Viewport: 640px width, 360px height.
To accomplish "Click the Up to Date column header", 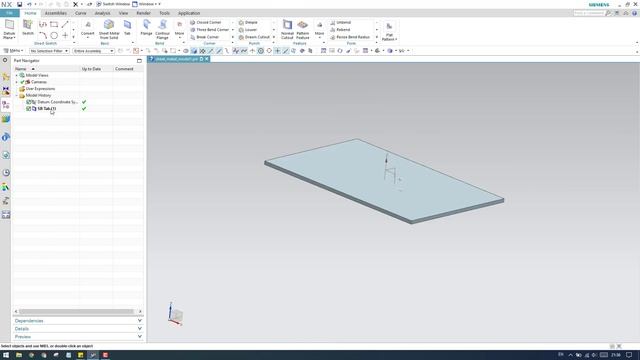I will click(x=96, y=69).
